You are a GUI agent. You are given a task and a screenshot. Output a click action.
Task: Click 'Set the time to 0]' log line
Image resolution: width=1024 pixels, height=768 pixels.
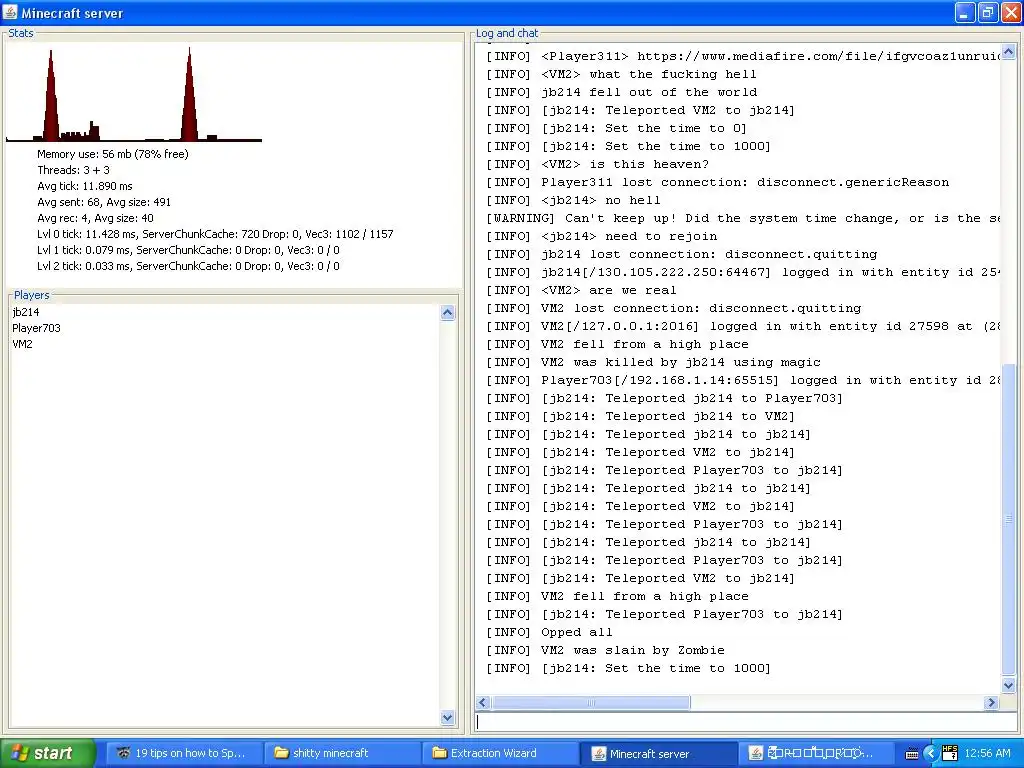click(x=616, y=128)
